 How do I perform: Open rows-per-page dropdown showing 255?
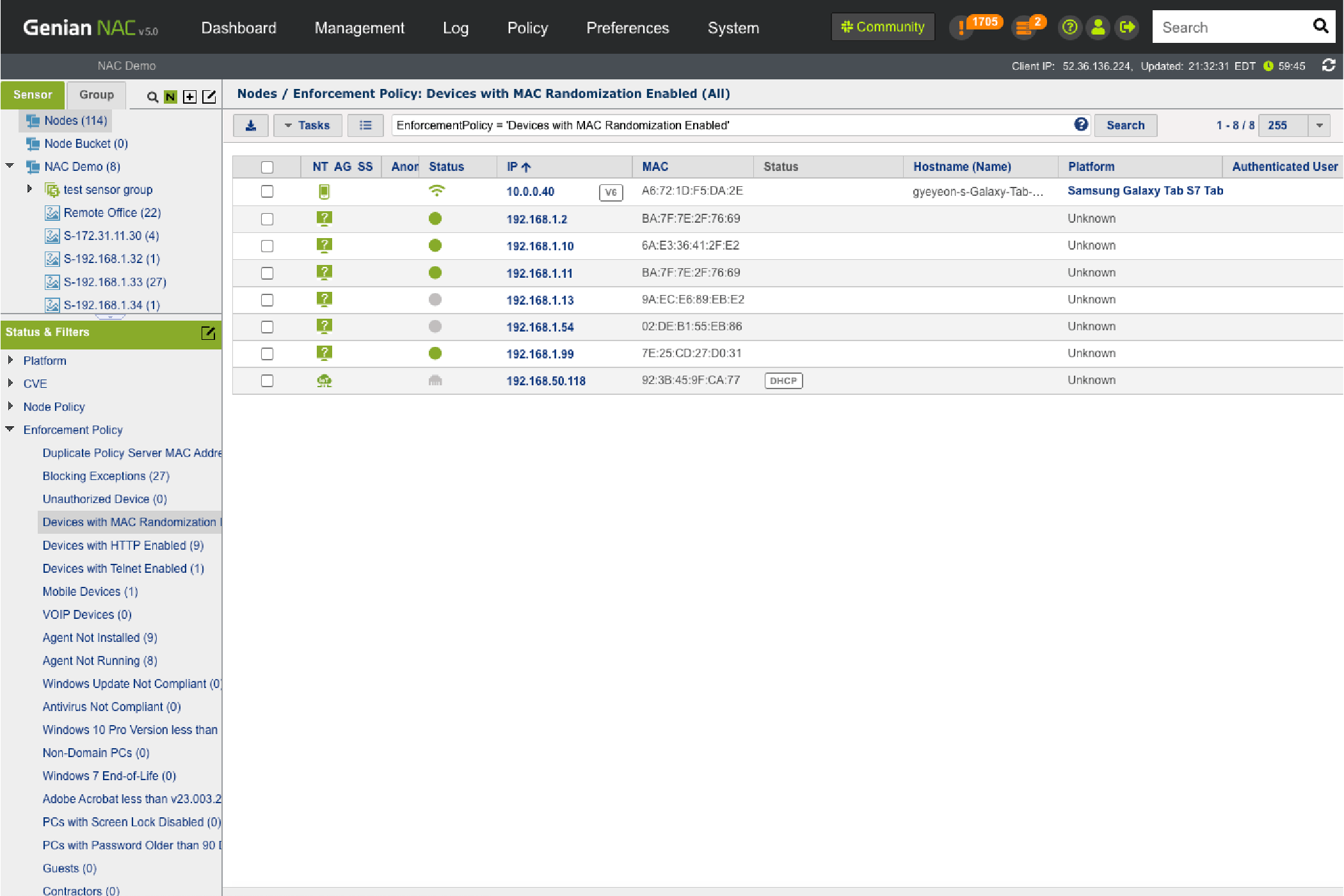1319,125
